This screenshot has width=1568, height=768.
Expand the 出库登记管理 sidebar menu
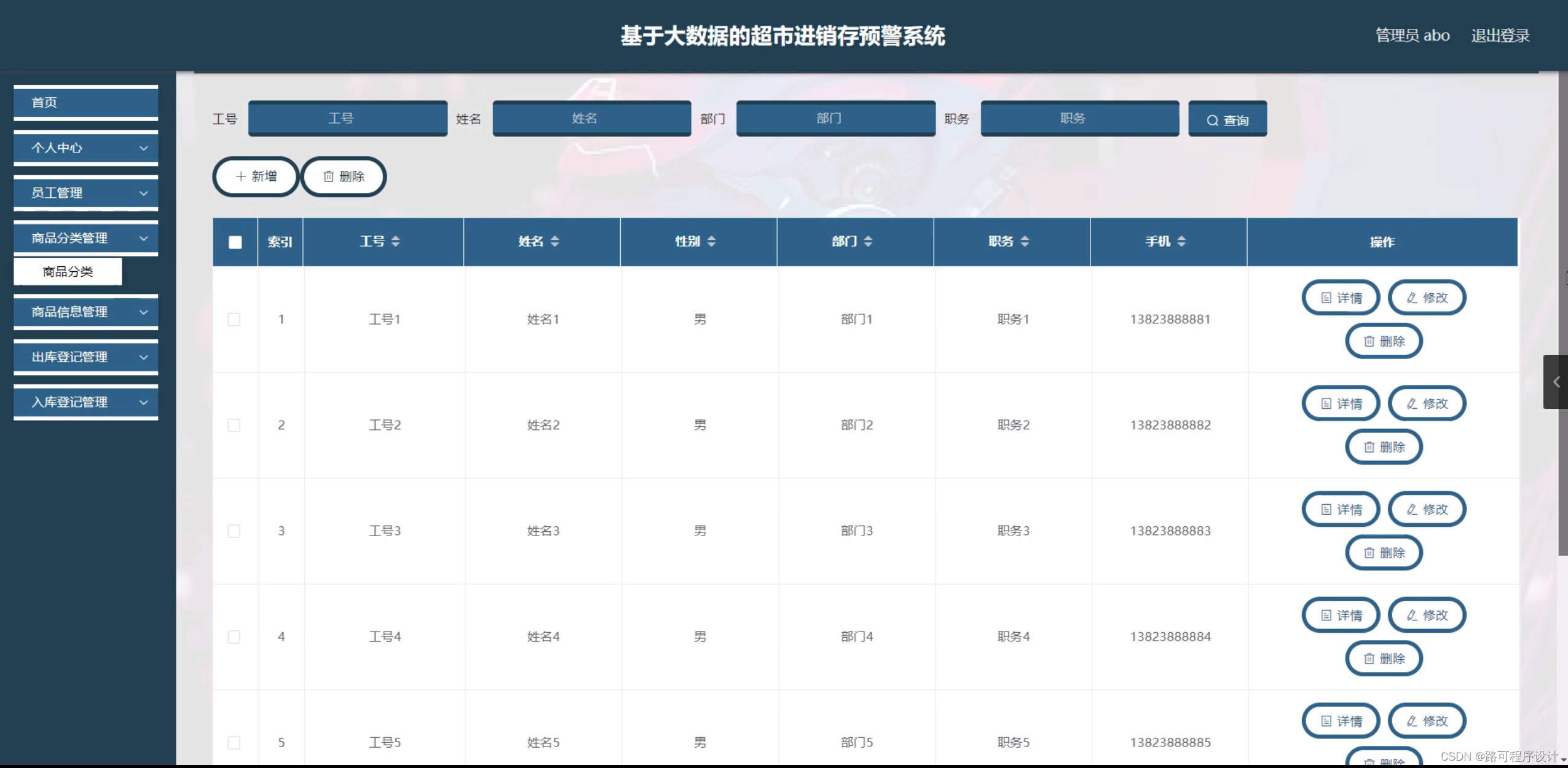(85, 357)
